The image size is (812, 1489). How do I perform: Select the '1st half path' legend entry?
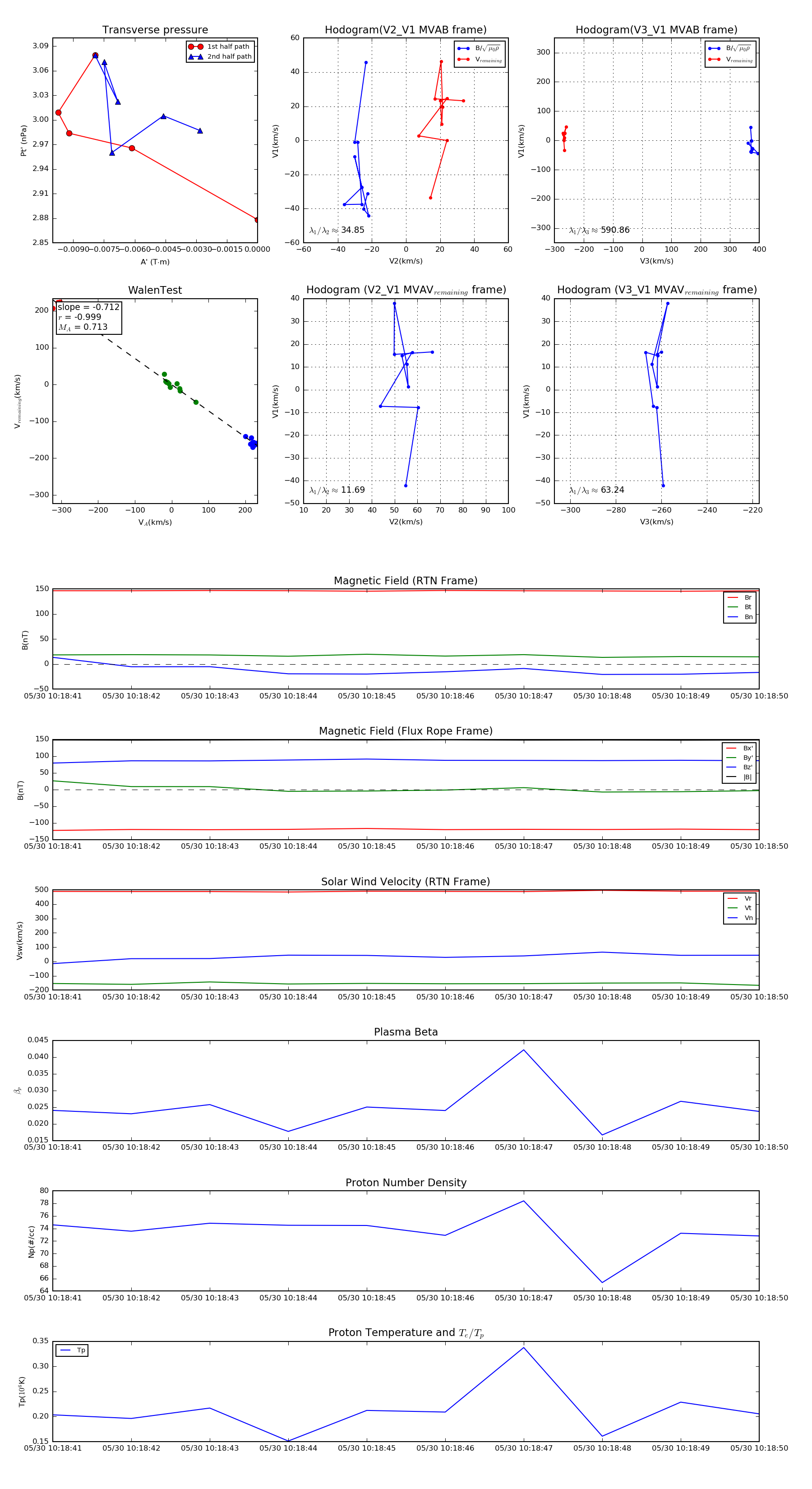220,47
